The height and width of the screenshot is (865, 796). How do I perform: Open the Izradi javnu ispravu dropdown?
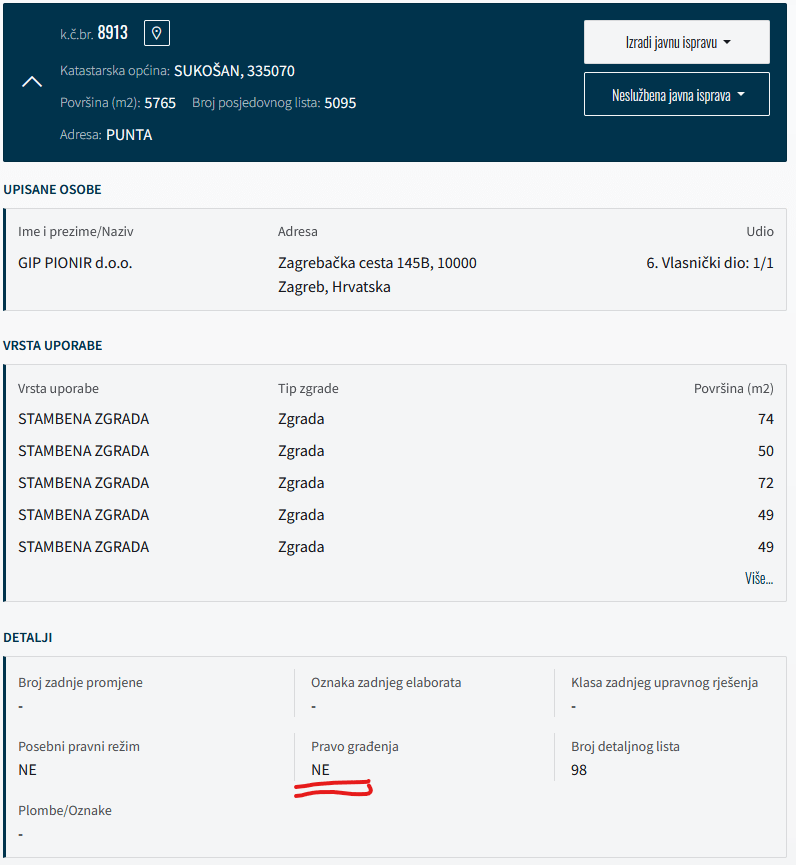click(x=676, y=42)
